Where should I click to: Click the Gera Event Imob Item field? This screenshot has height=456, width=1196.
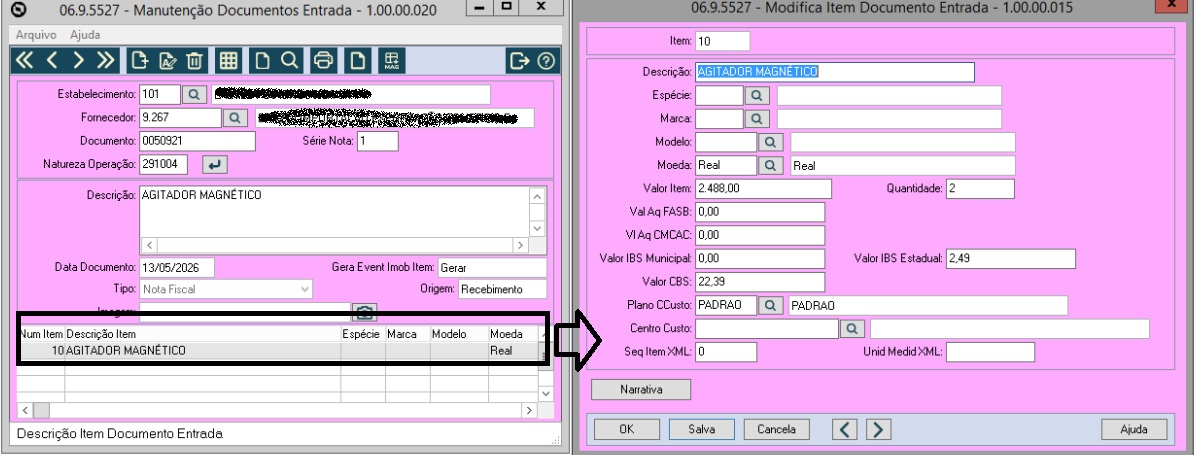tap(492, 268)
